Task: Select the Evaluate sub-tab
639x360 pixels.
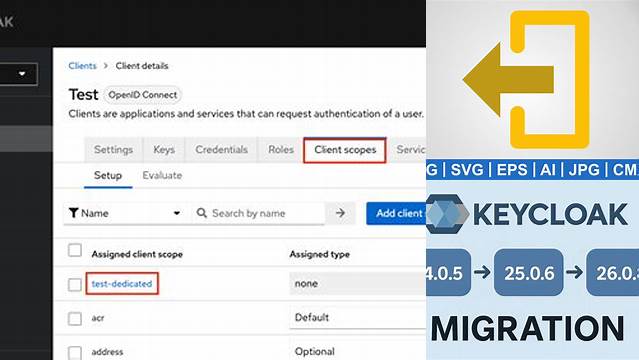Action: point(162,176)
